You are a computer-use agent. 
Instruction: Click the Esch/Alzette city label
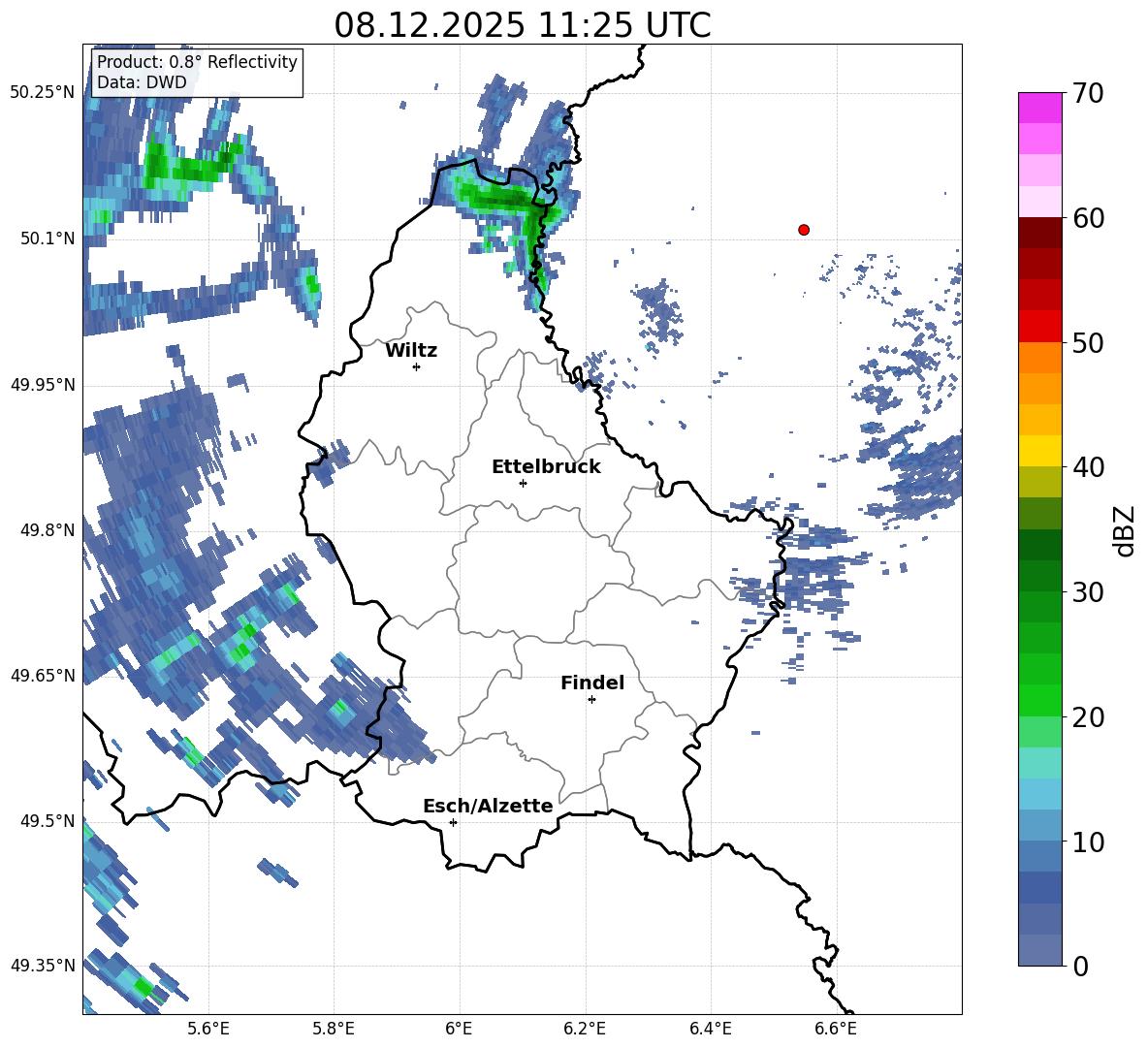[488, 806]
